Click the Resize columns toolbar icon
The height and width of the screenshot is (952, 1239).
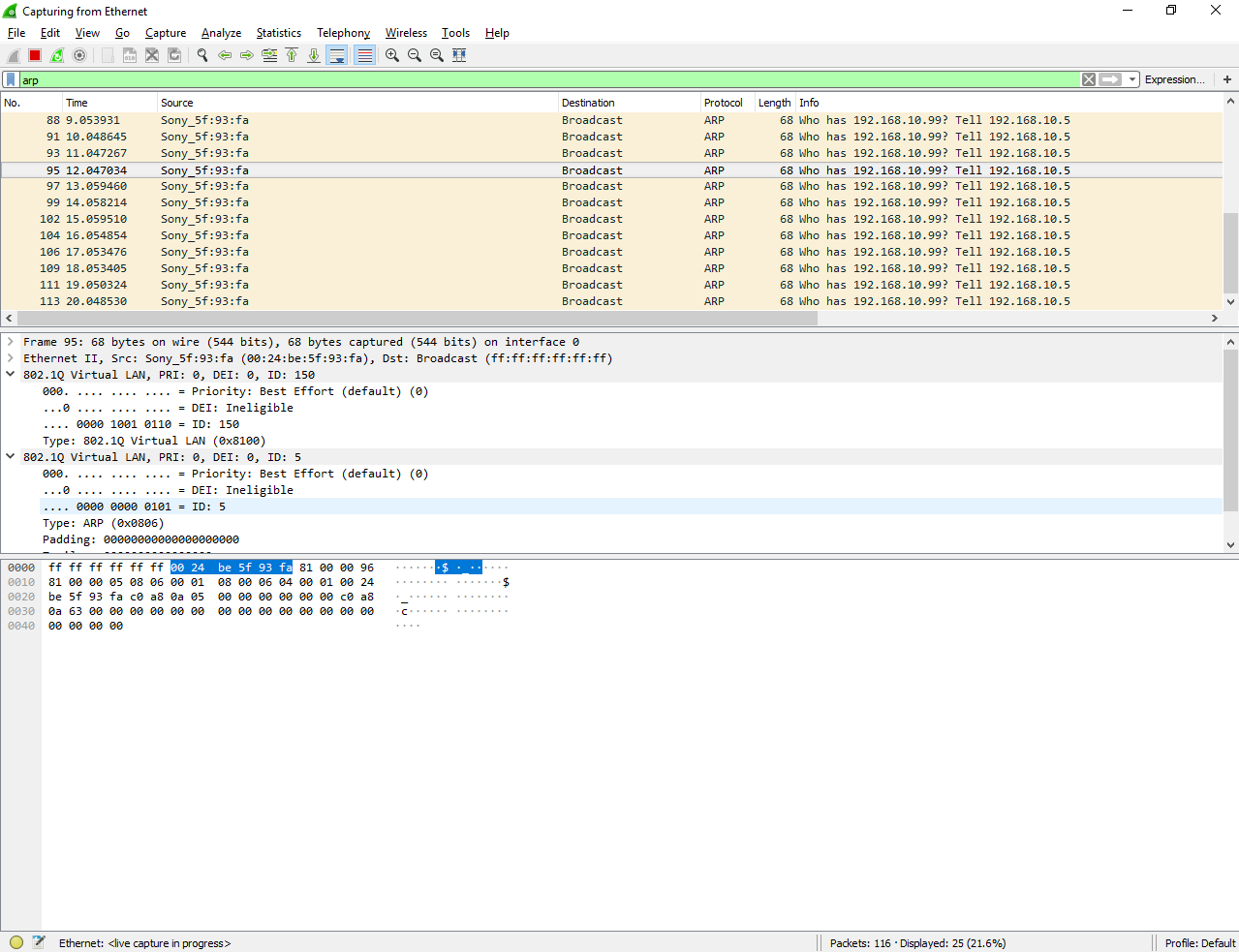pyautogui.click(x=458, y=55)
